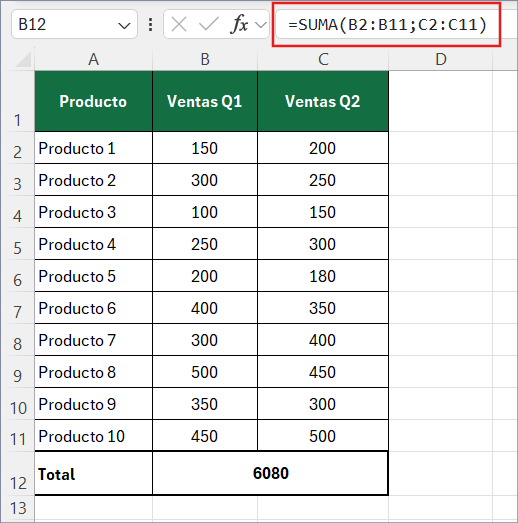The image size is (518, 523).
Task: Click the cell labeled Producto 3
Action: pyautogui.click(x=93, y=212)
